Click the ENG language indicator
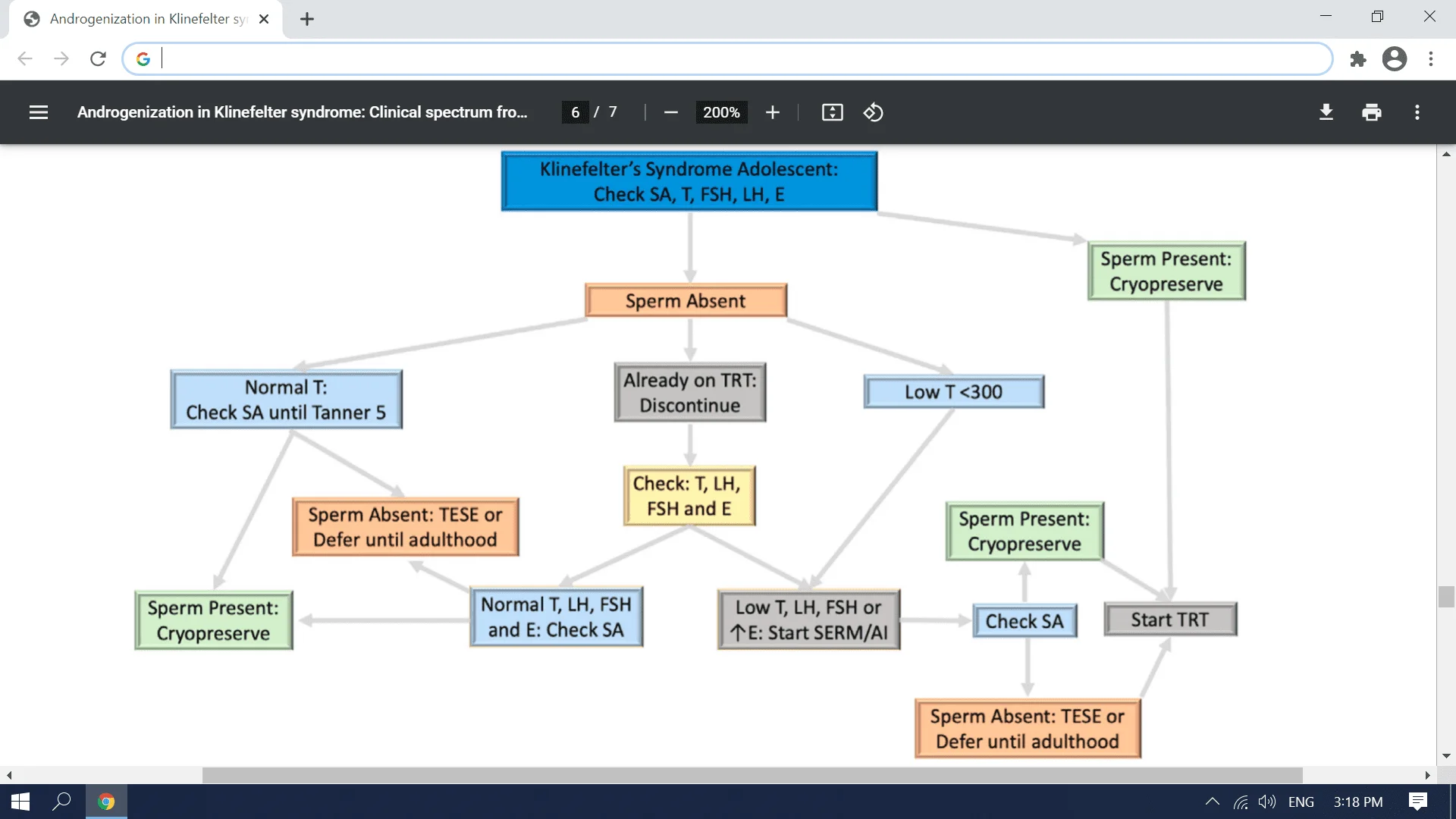Viewport: 1456px width, 819px height. click(1301, 802)
